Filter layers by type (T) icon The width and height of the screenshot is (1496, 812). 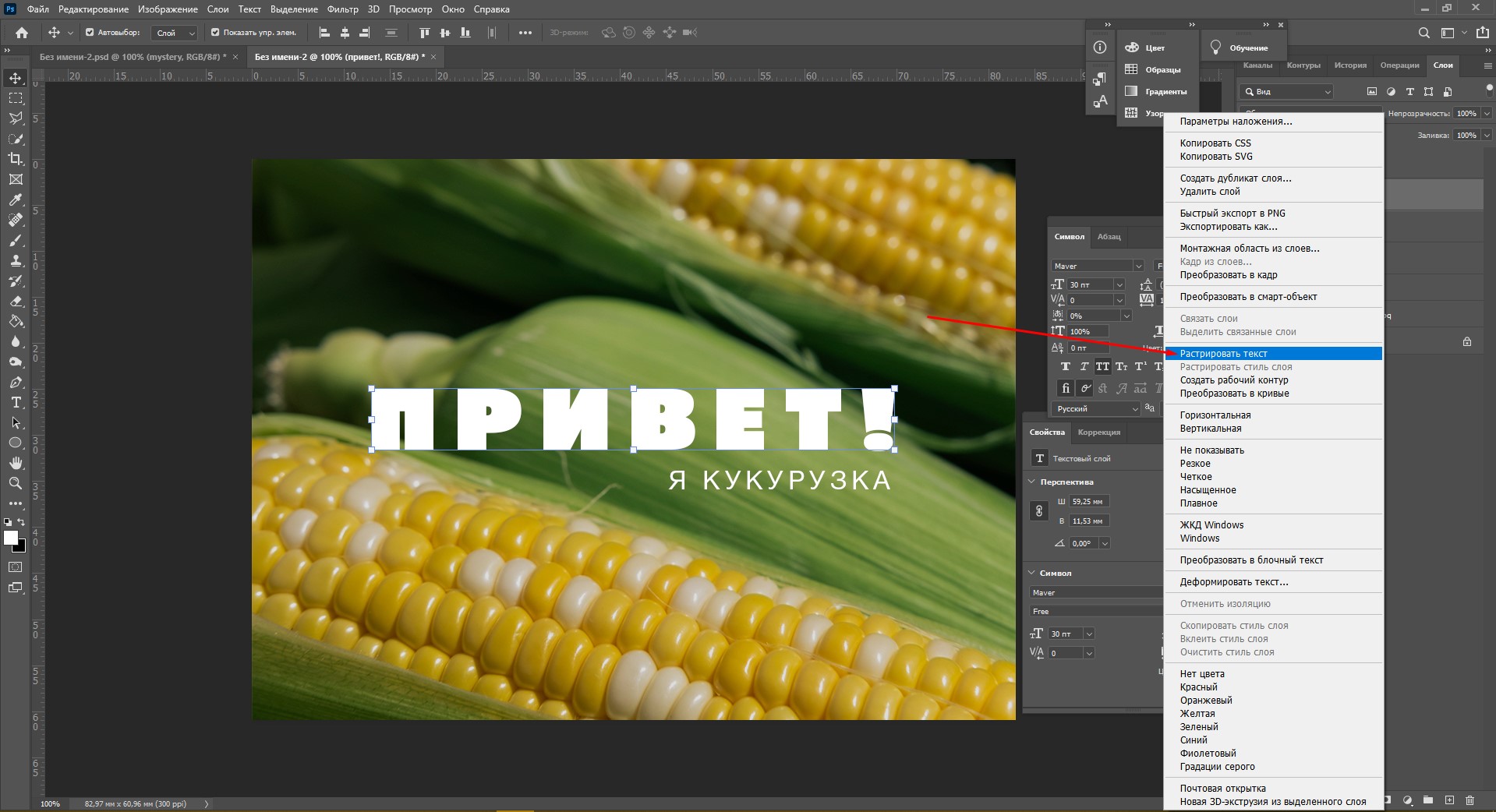(x=1409, y=92)
